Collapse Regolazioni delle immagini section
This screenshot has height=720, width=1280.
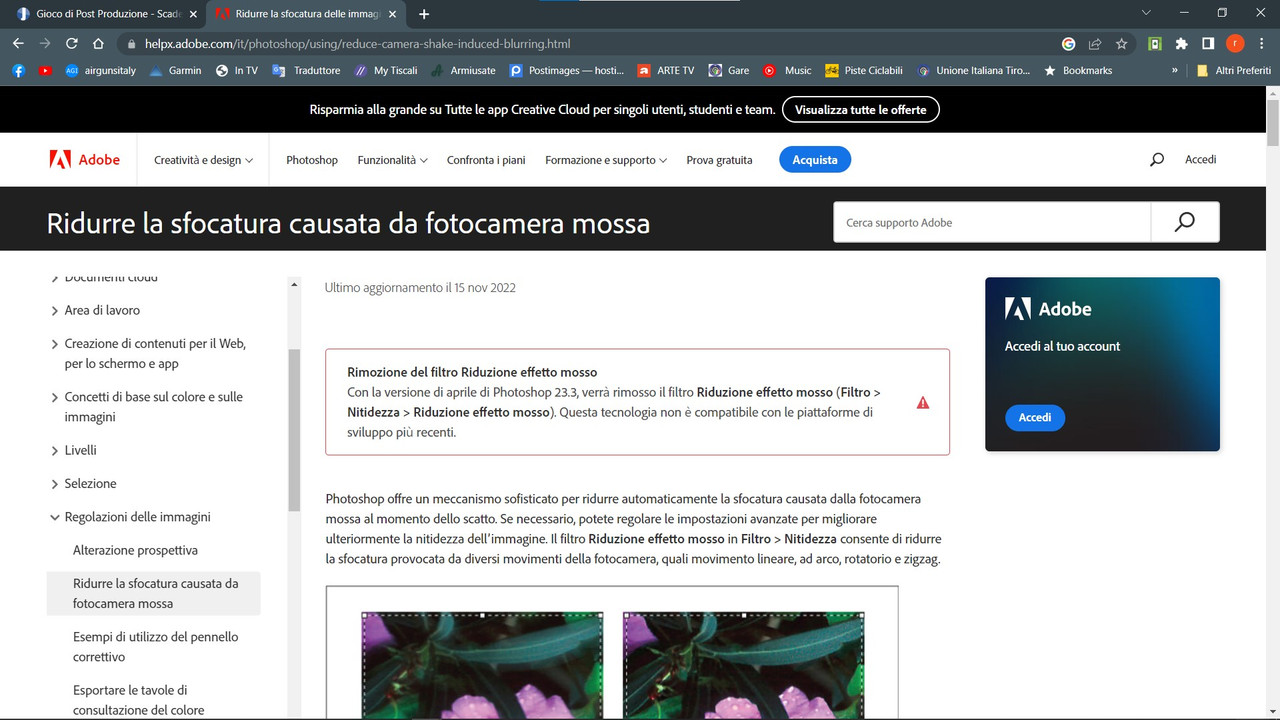[x=130, y=517]
